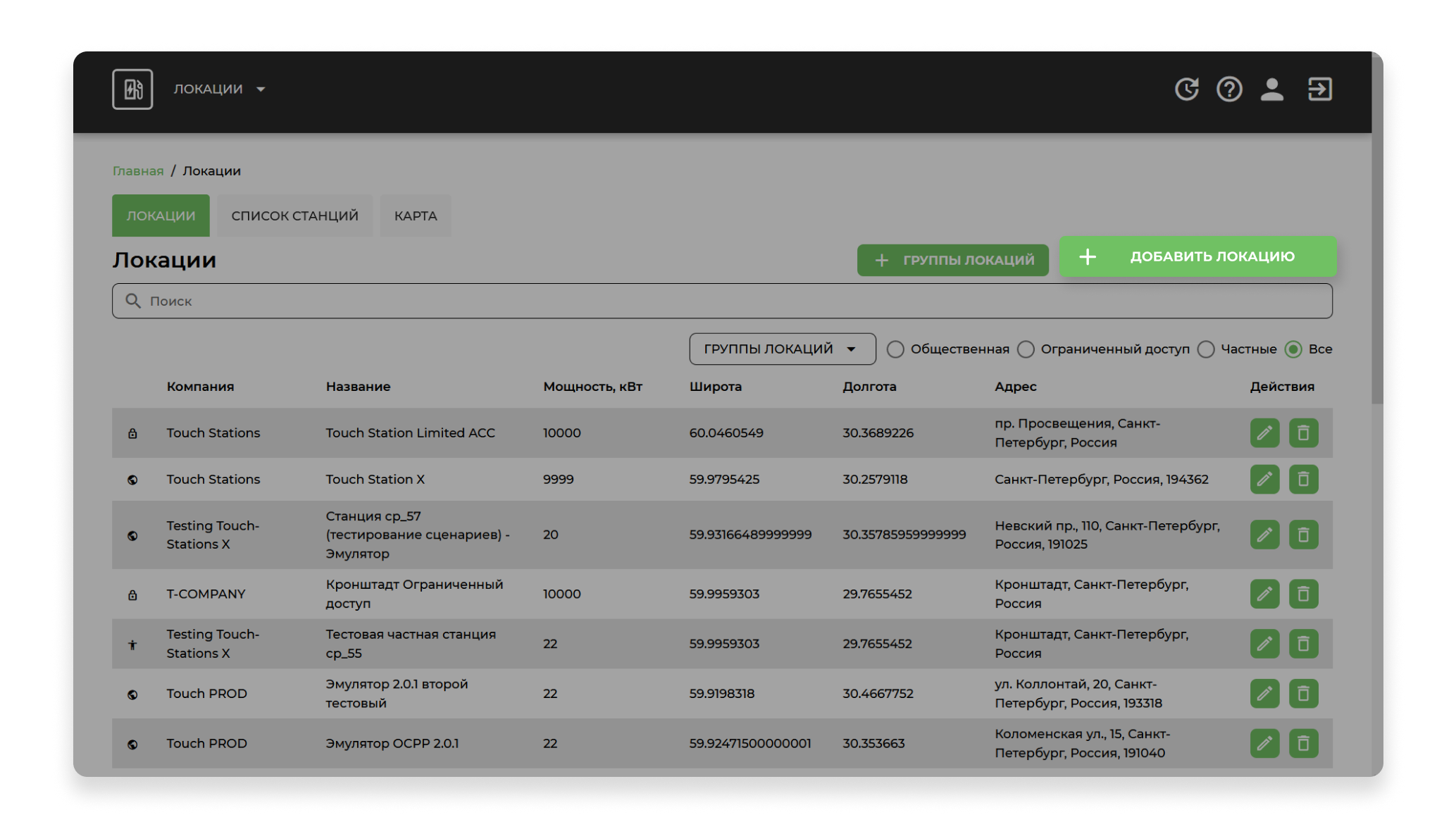Click globe icon of Эмулятор OCPP 2.0.1 row
The width and height of the screenshot is (1456, 829).
click(132, 744)
